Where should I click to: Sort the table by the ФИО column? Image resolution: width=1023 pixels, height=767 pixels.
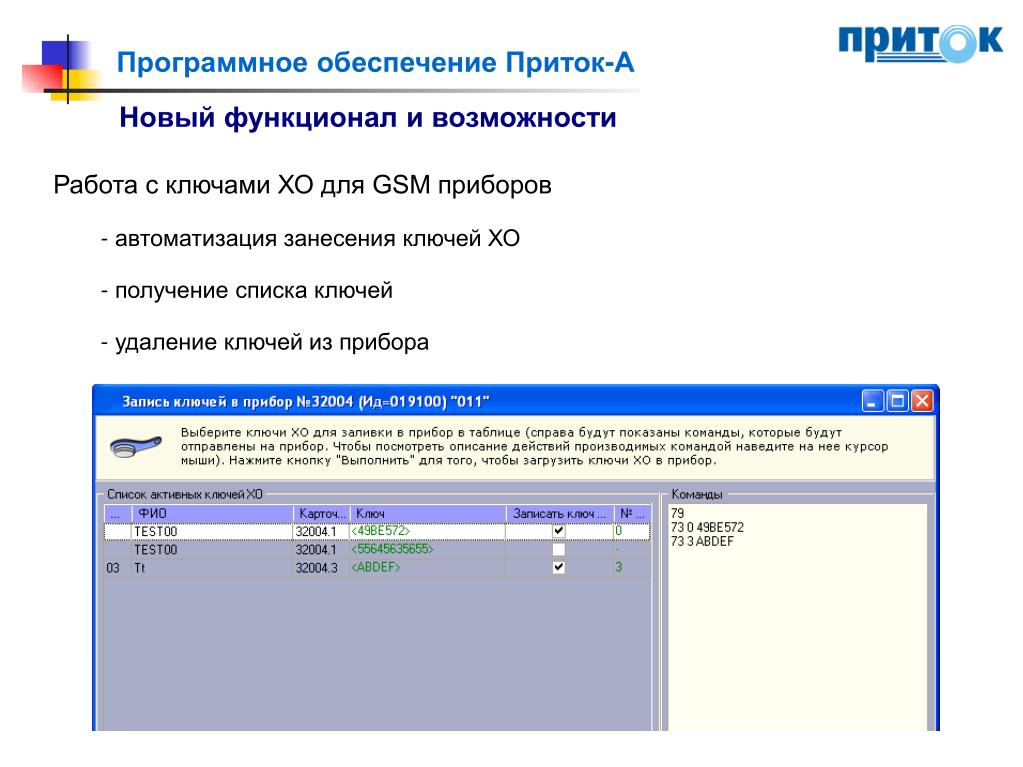click(213, 514)
